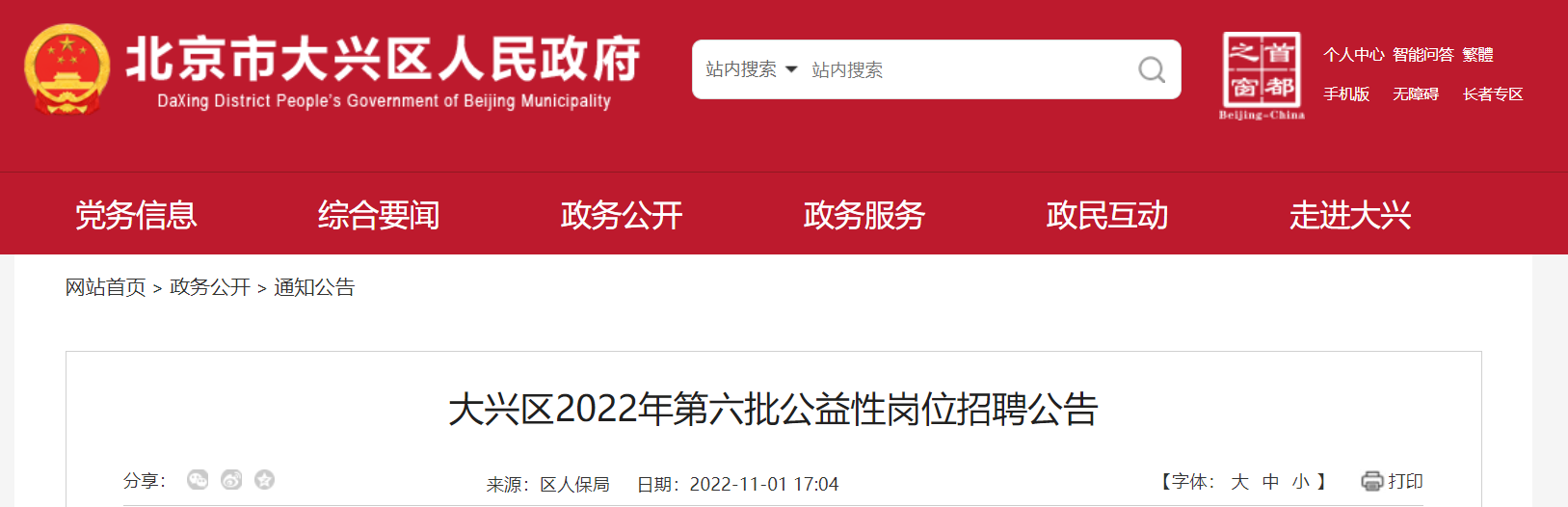
Task: Share via QQ Zone star icon
Action: pos(264,480)
